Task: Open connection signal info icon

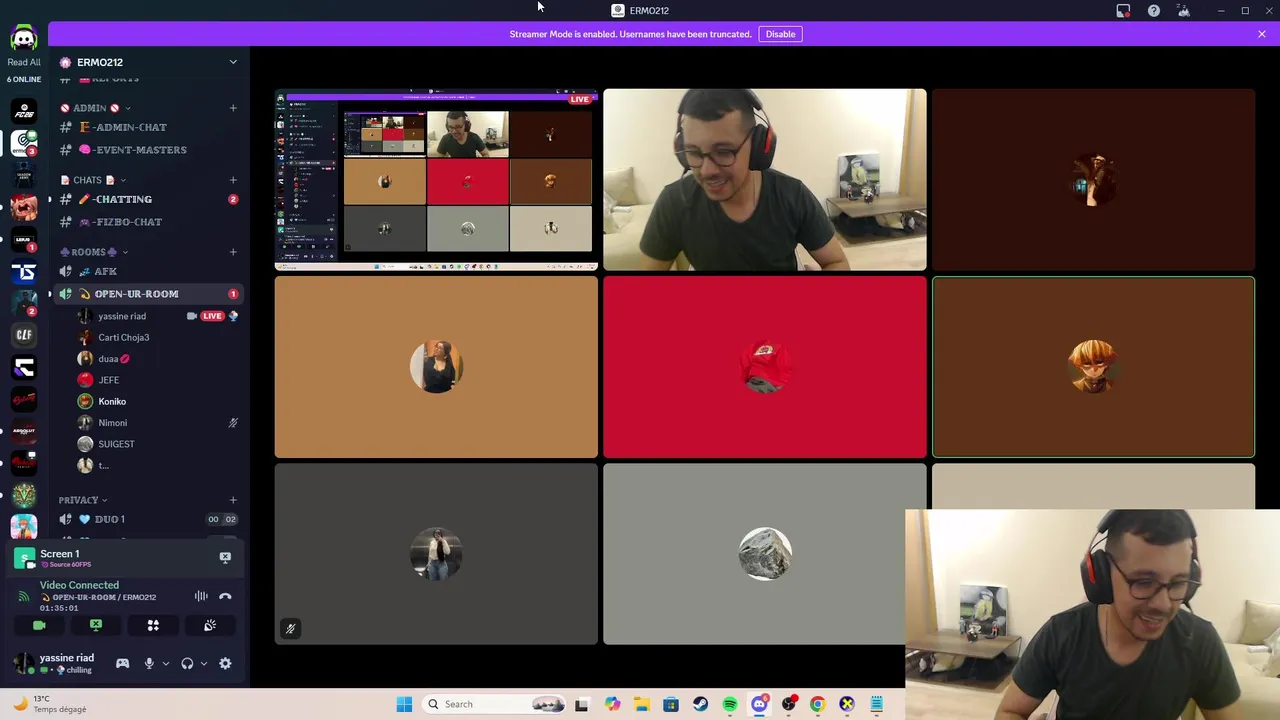Action: pos(24,596)
